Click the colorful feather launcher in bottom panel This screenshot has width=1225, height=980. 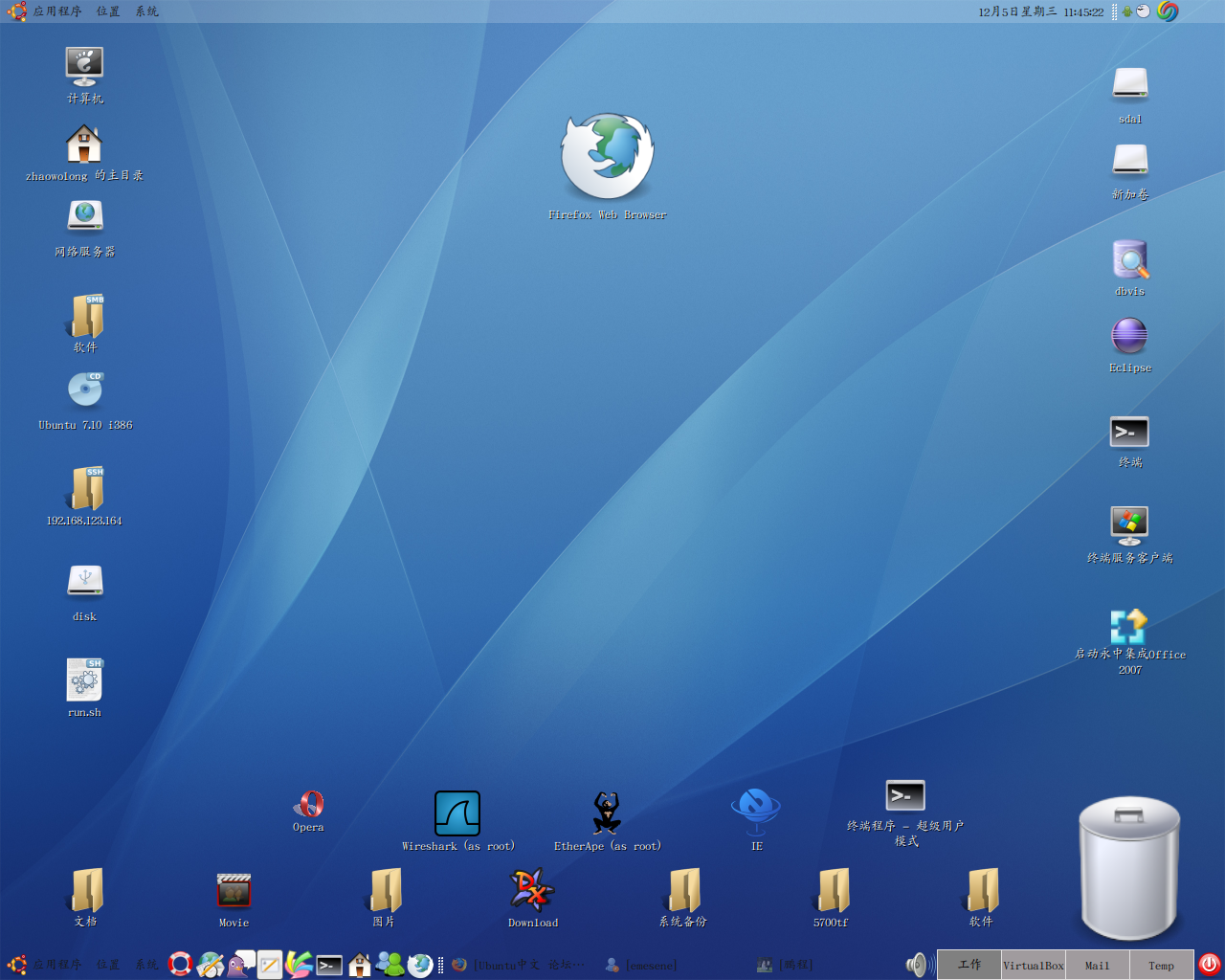click(x=299, y=965)
